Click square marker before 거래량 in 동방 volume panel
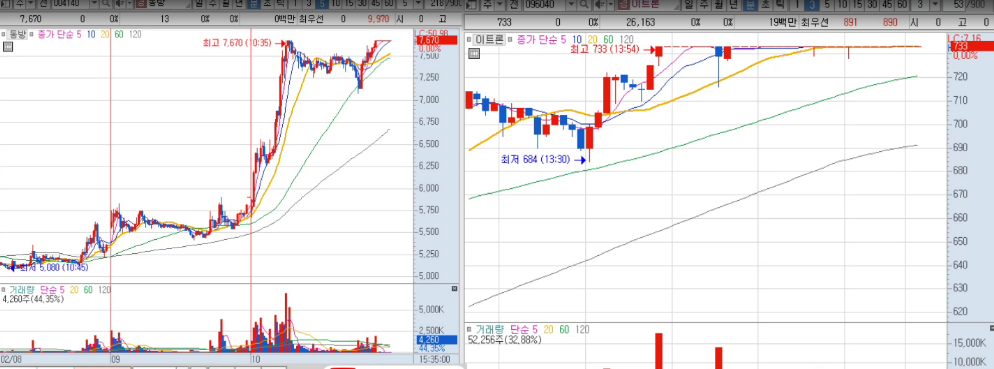 coord(4,290)
